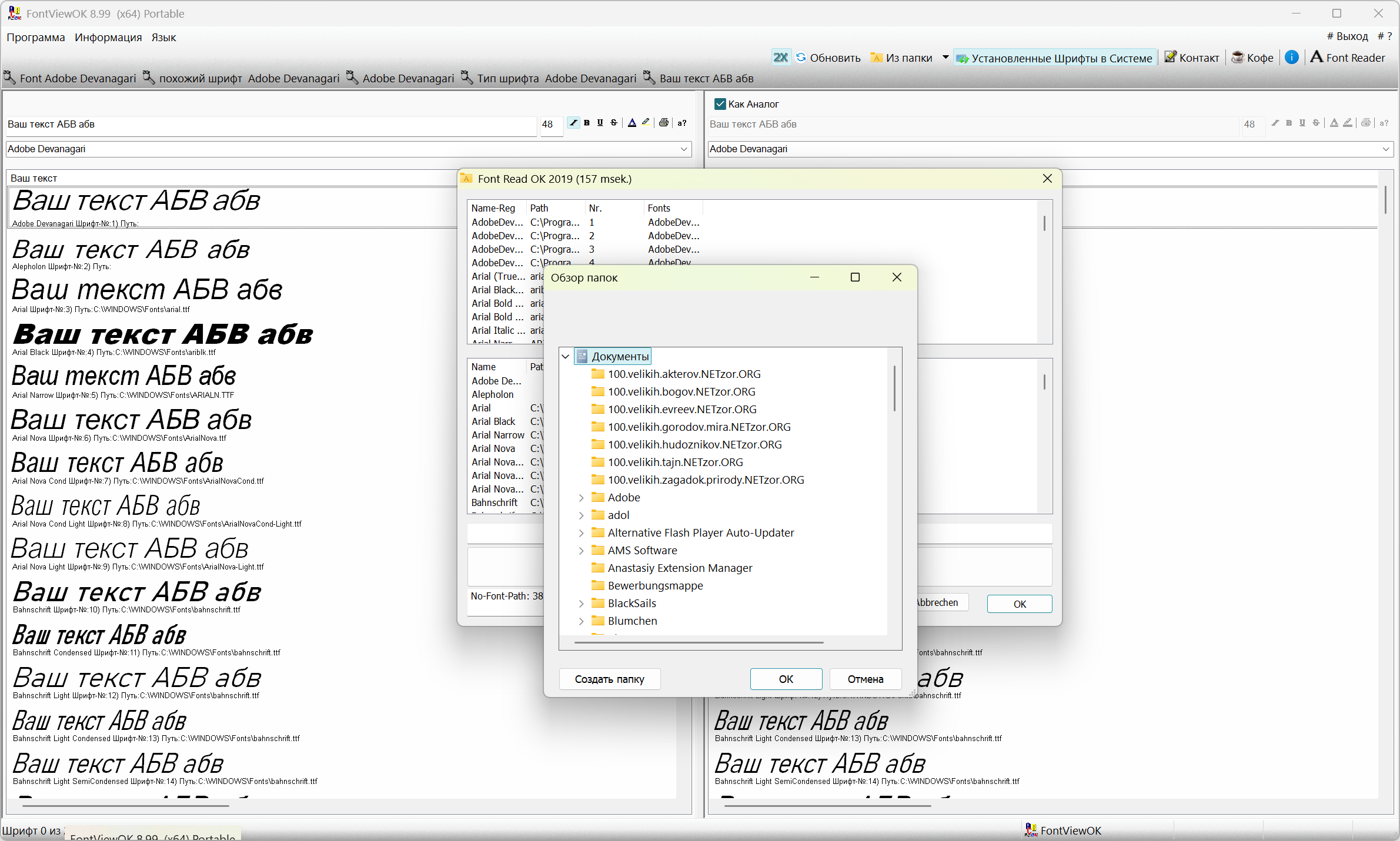
Task: Select Установленные Шрифты в Системе
Action: point(1055,58)
